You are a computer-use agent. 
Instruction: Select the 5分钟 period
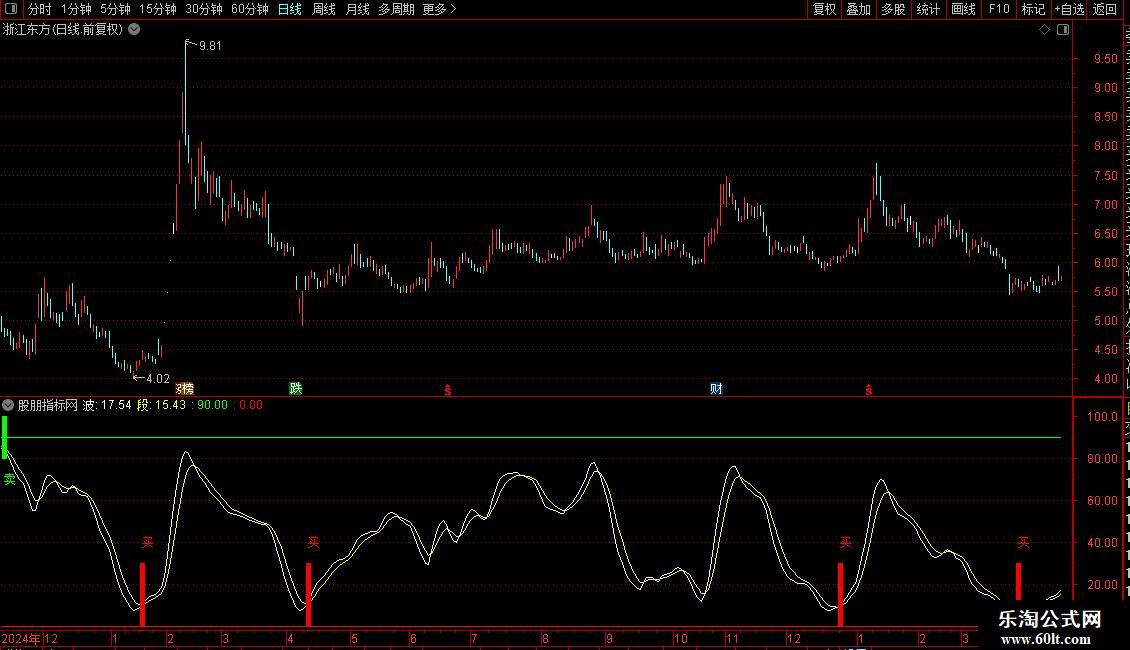point(115,9)
